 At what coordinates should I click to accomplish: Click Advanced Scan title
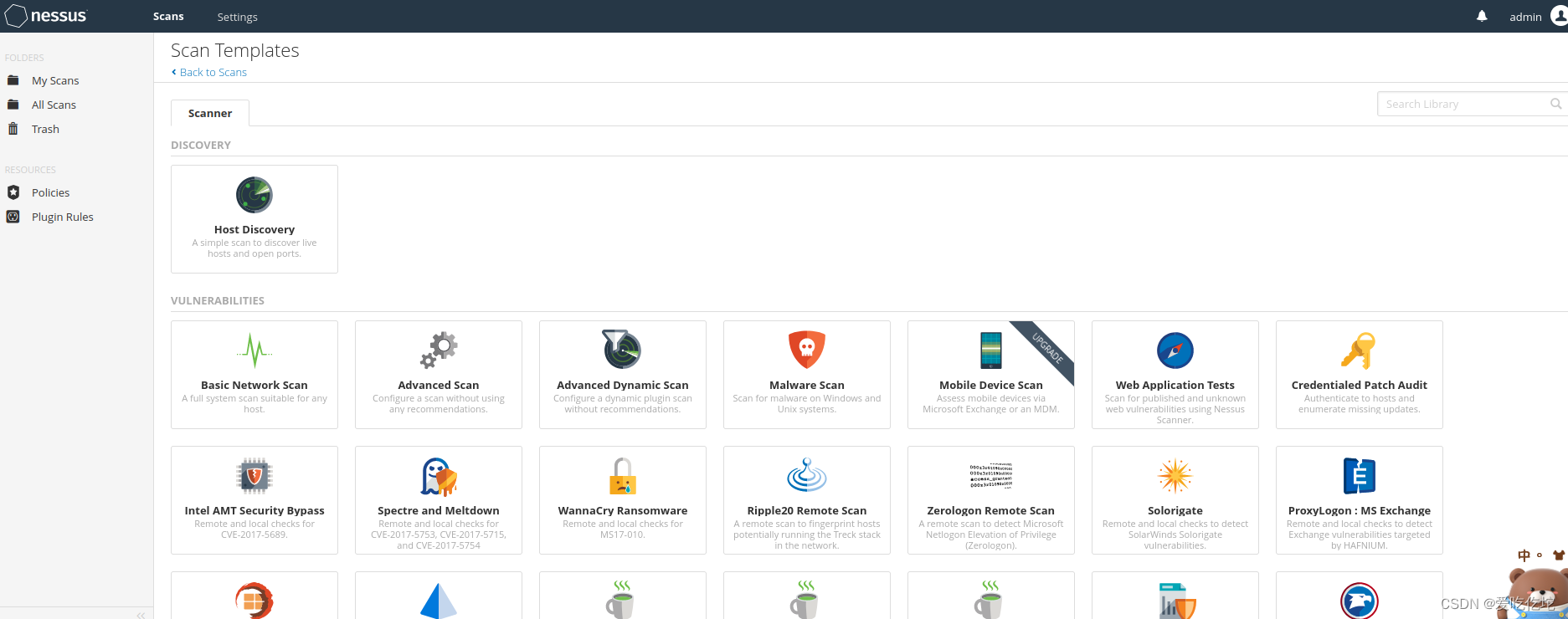[439, 385]
